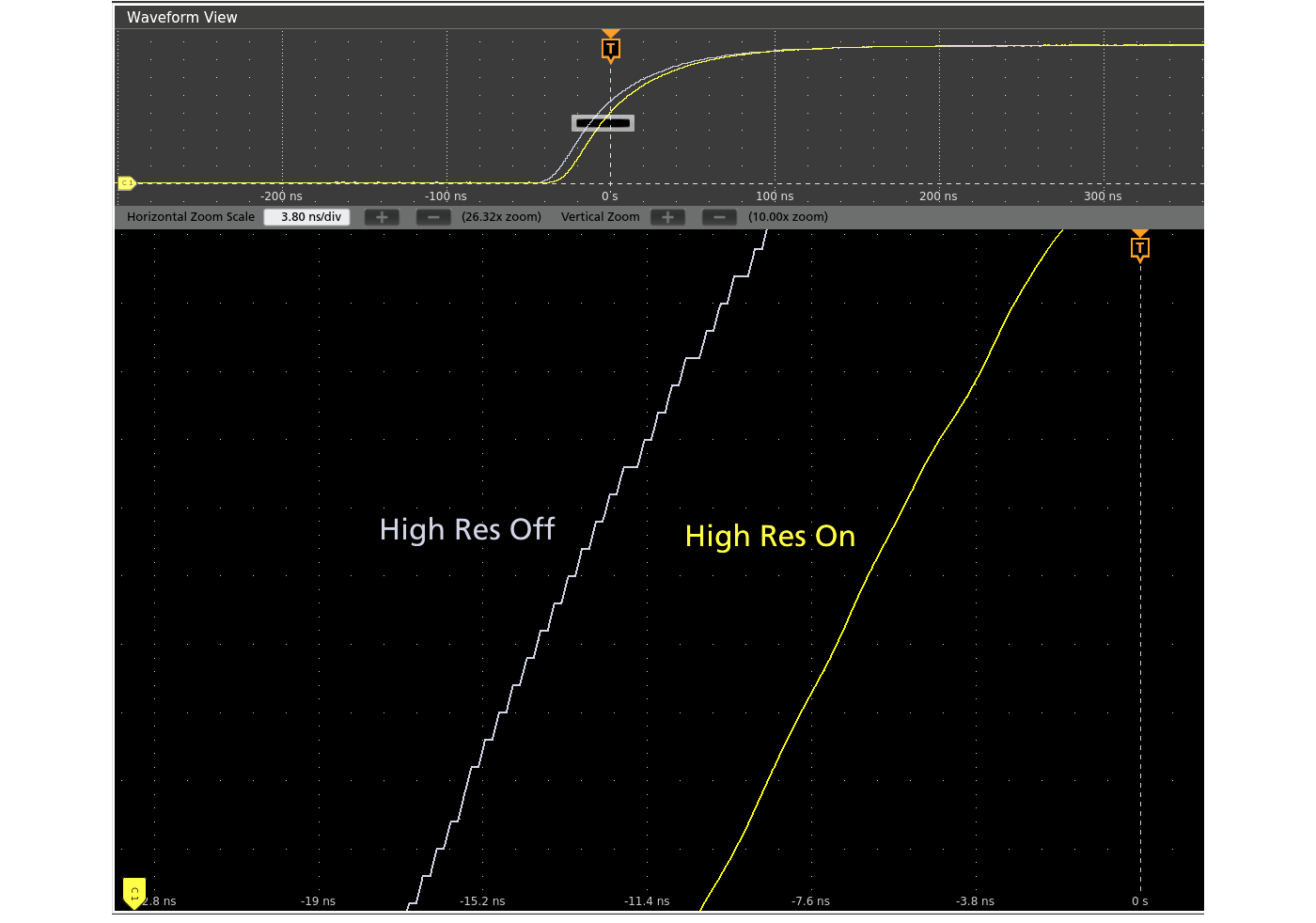The image size is (1316, 923).
Task: Click the Vertical Zoom label
Action: tap(600, 217)
